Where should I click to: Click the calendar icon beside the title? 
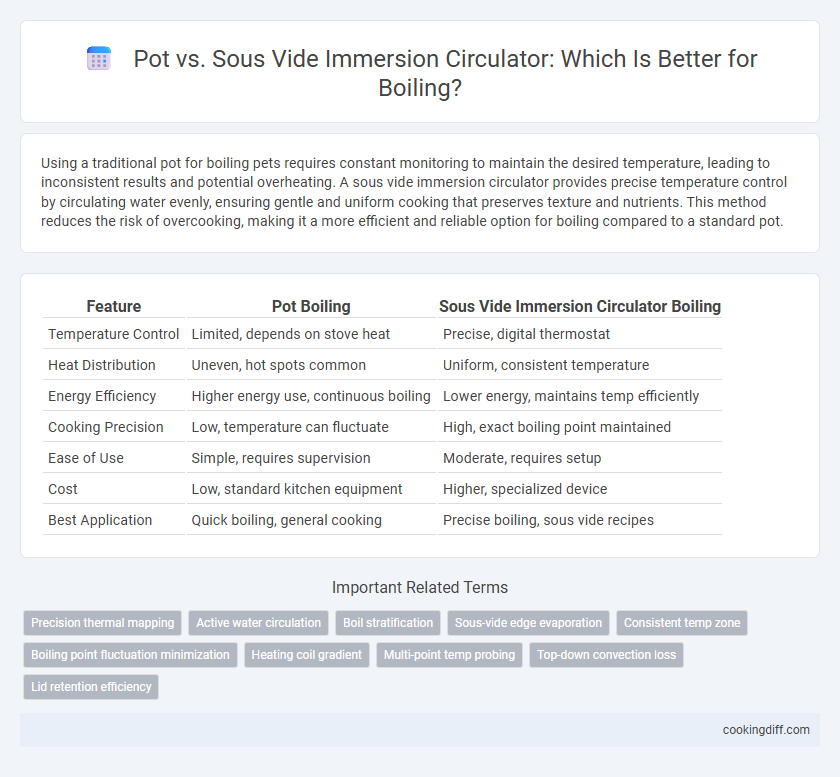tap(99, 58)
